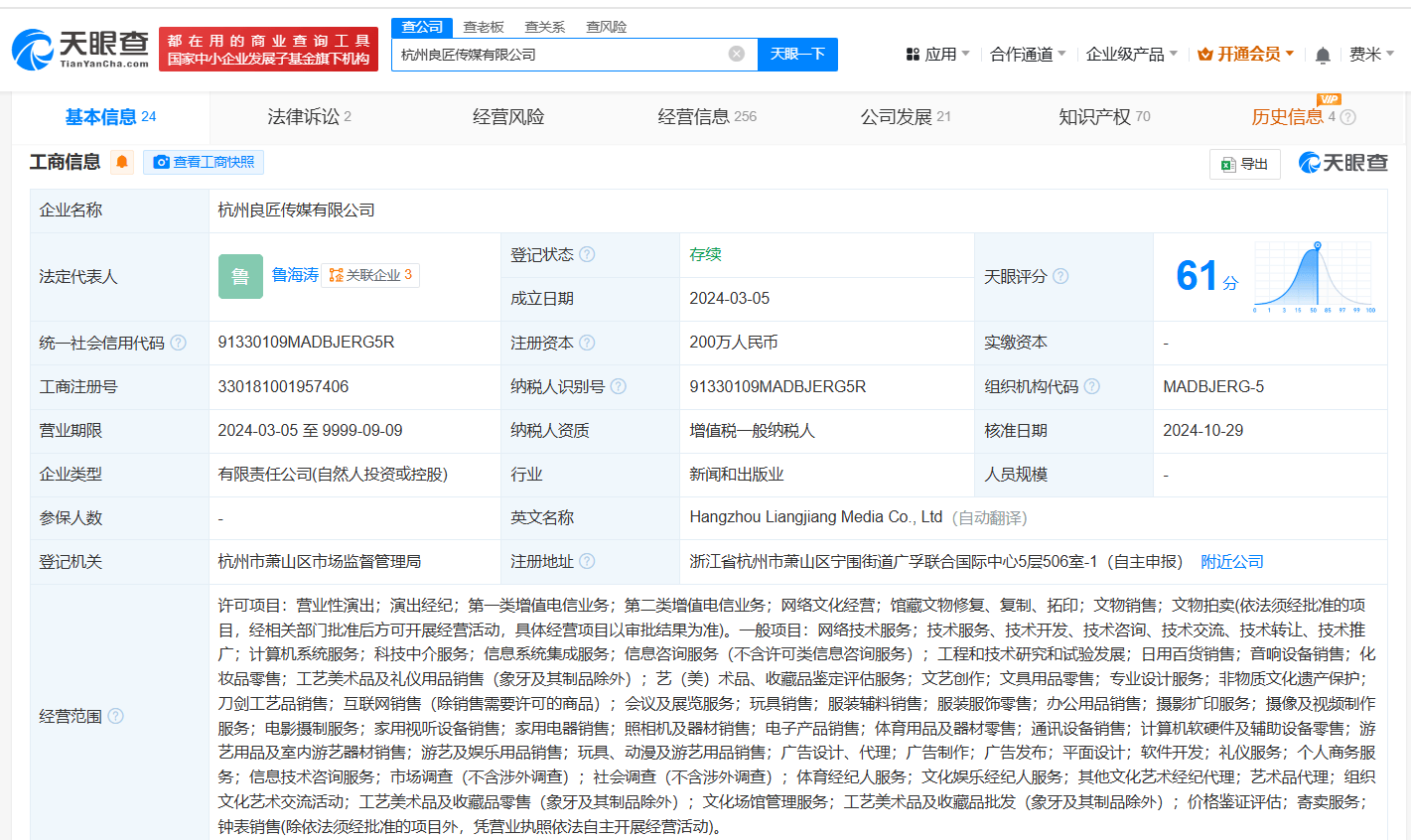Click registration number 330181001957406
1411x840 pixels.
[283, 386]
